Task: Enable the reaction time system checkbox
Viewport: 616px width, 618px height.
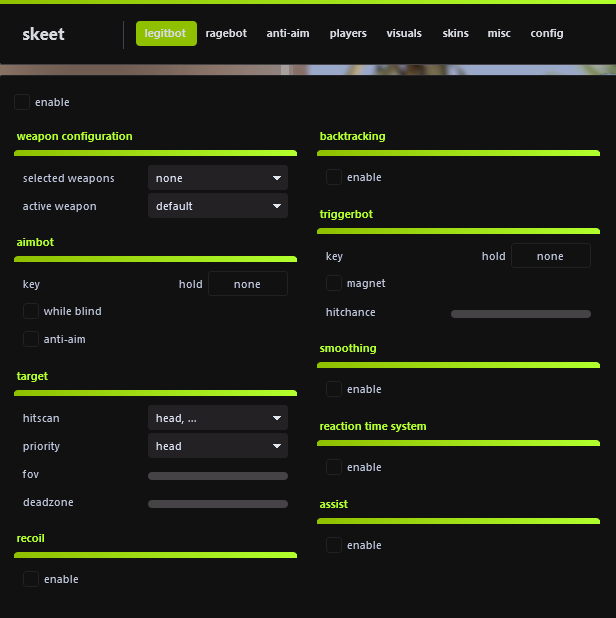Action: click(x=334, y=467)
